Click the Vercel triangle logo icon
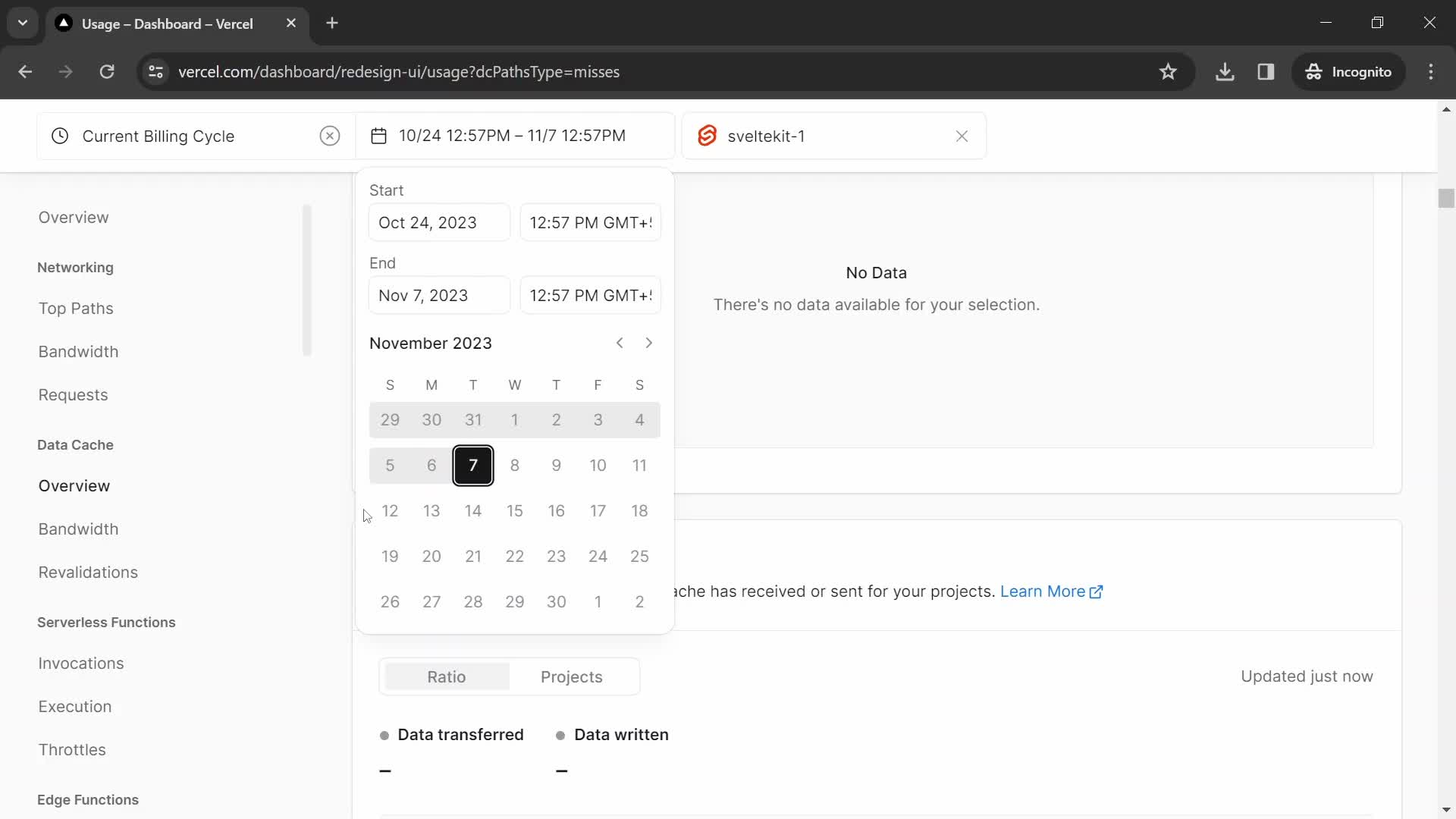 click(63, 23)
